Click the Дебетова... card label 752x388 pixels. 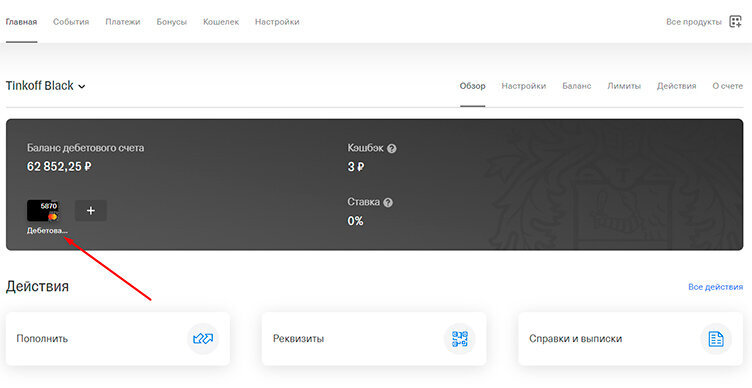47,231
